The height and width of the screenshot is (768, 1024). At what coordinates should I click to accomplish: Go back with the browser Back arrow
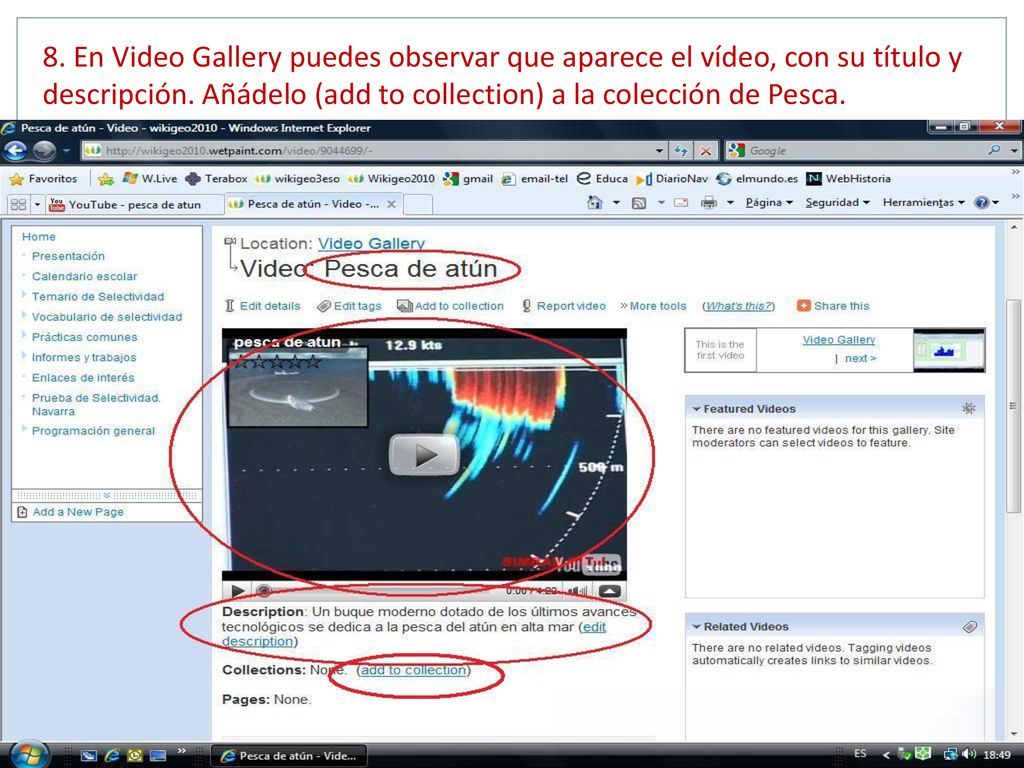tap(16, 151)
